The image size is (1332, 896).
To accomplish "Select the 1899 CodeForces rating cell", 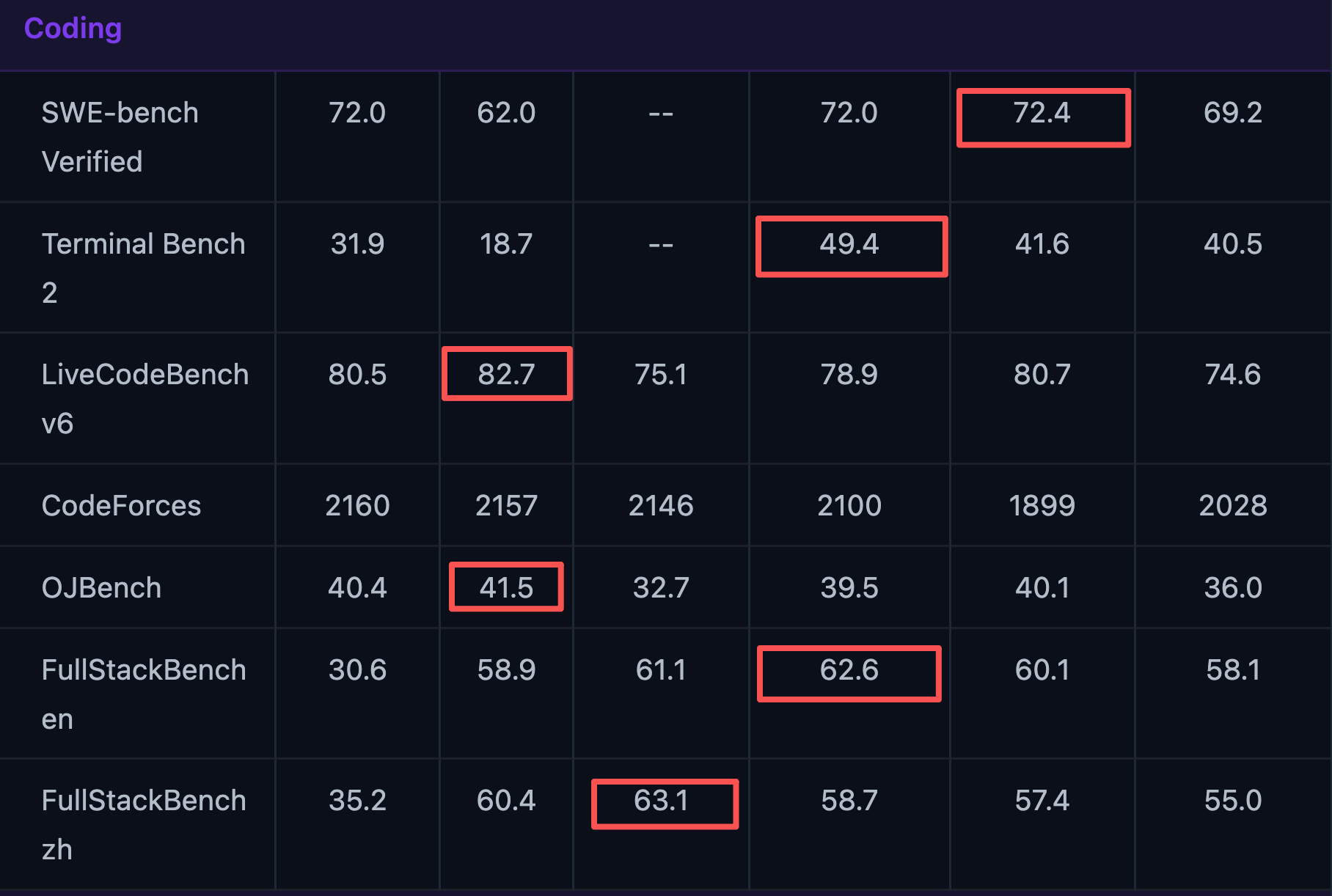I will tap(1042, 505).
